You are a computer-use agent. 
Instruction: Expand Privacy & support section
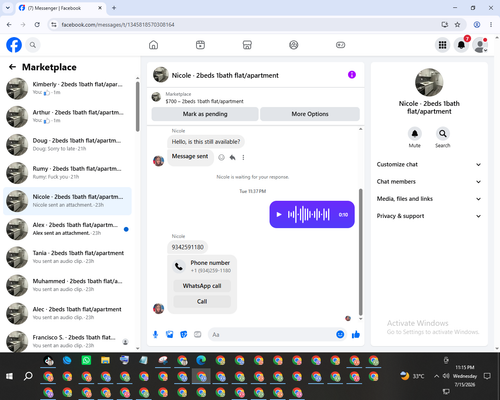coord(429,216)
